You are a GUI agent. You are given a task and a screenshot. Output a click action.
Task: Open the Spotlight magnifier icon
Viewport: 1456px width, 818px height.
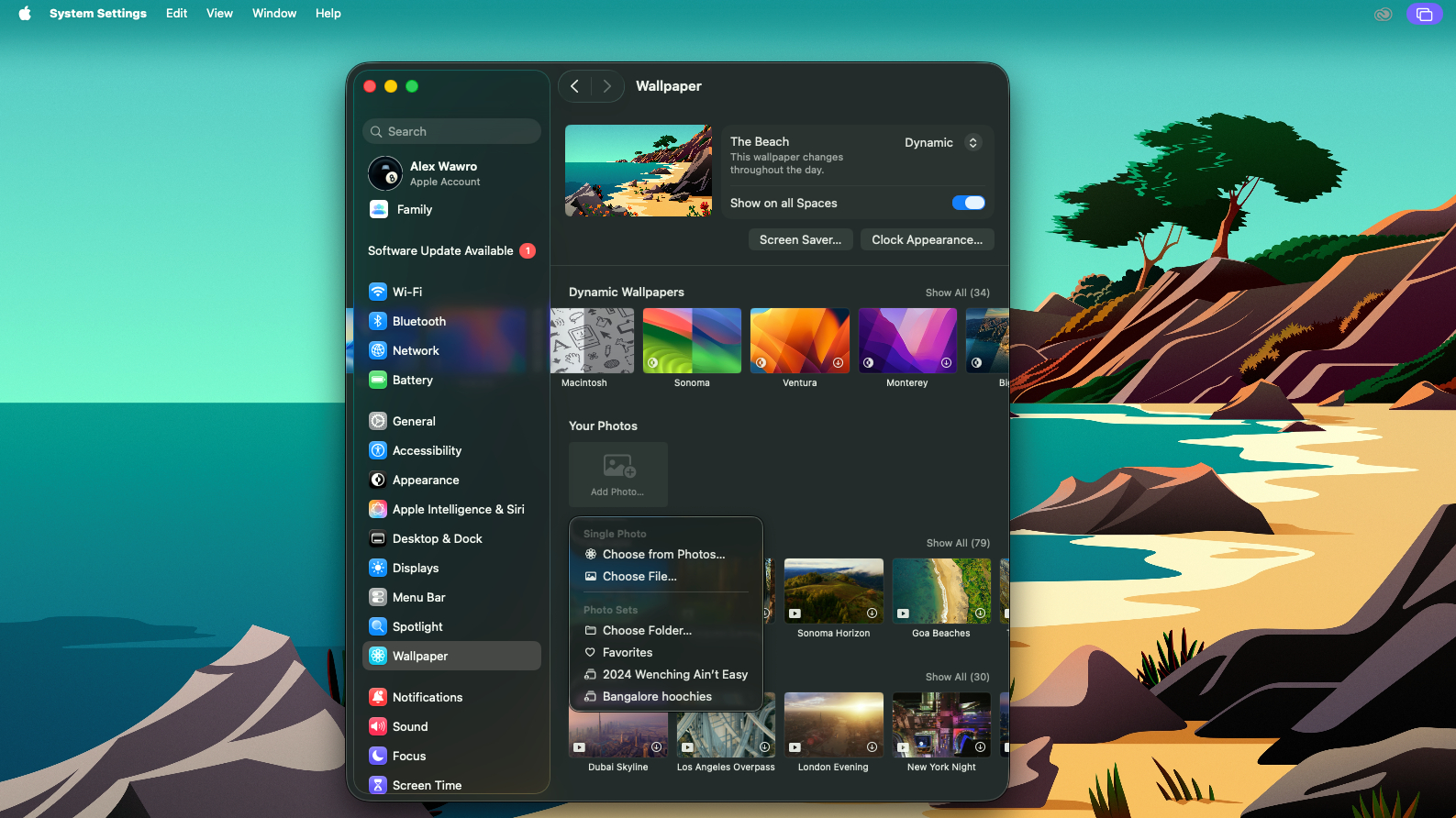click(378, 626)
